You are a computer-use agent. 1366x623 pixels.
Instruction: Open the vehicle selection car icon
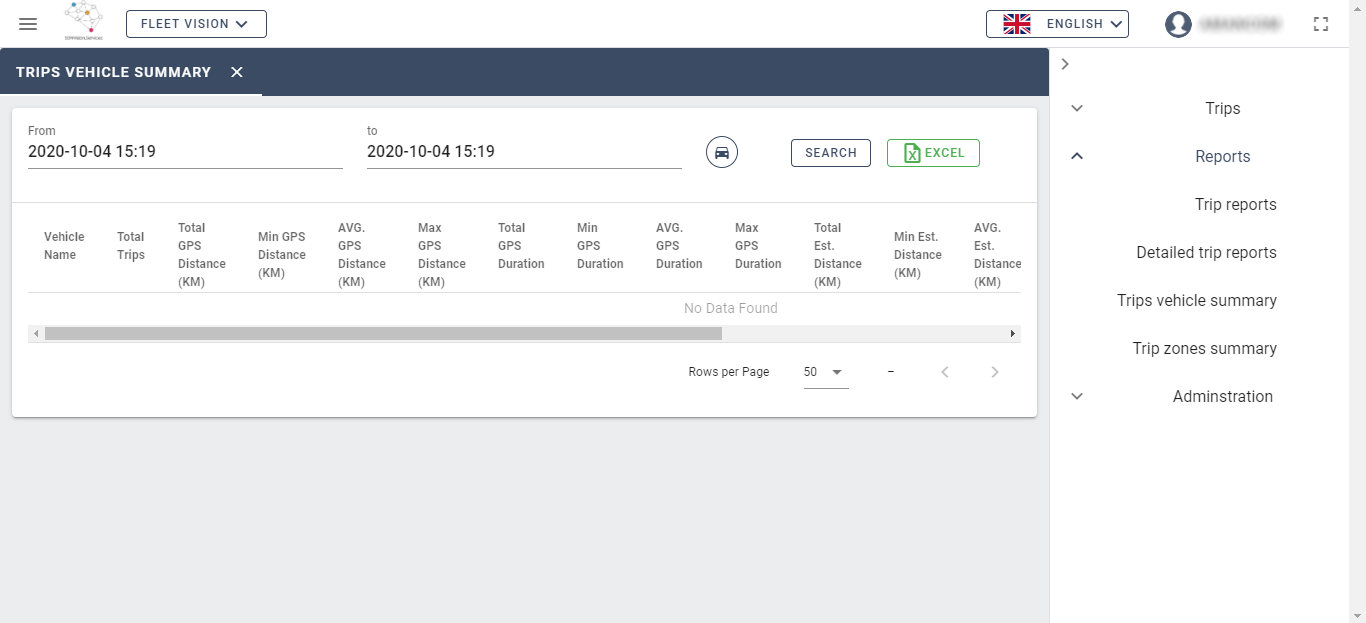[722, 152]
